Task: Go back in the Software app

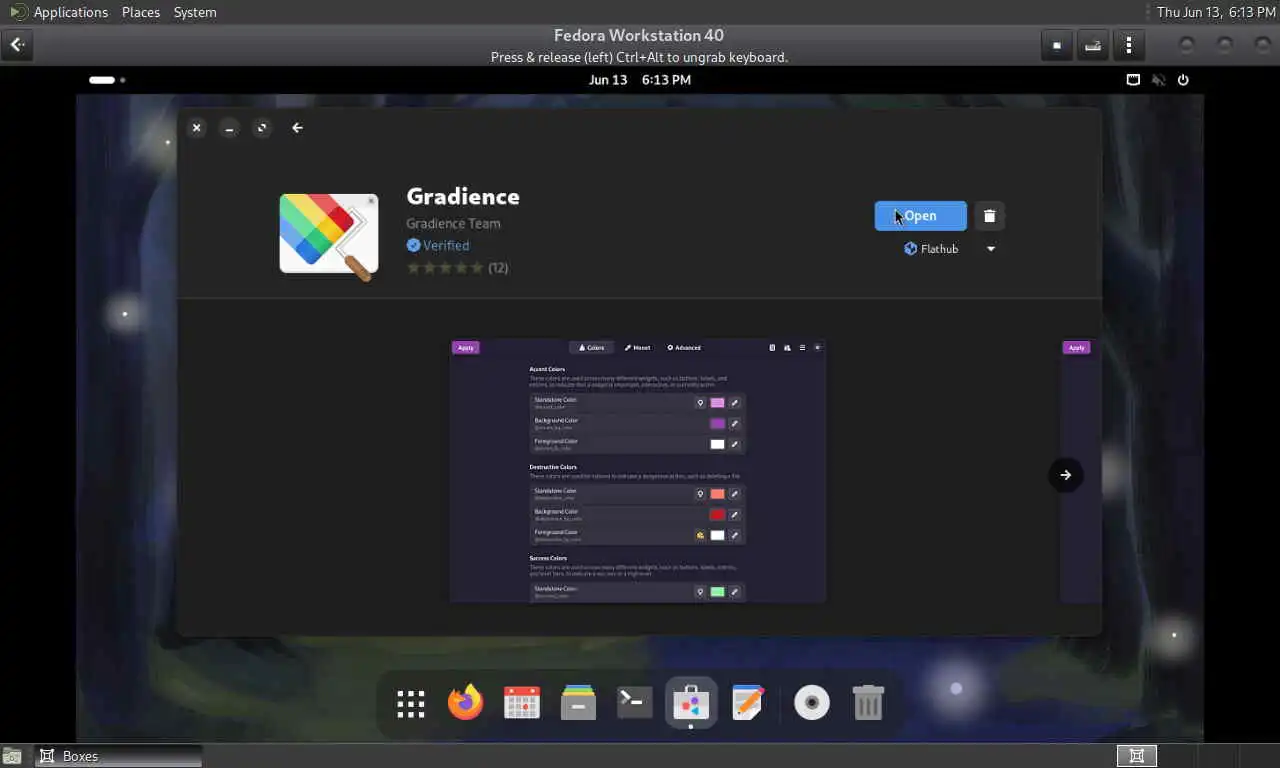Action: (297, 128)
